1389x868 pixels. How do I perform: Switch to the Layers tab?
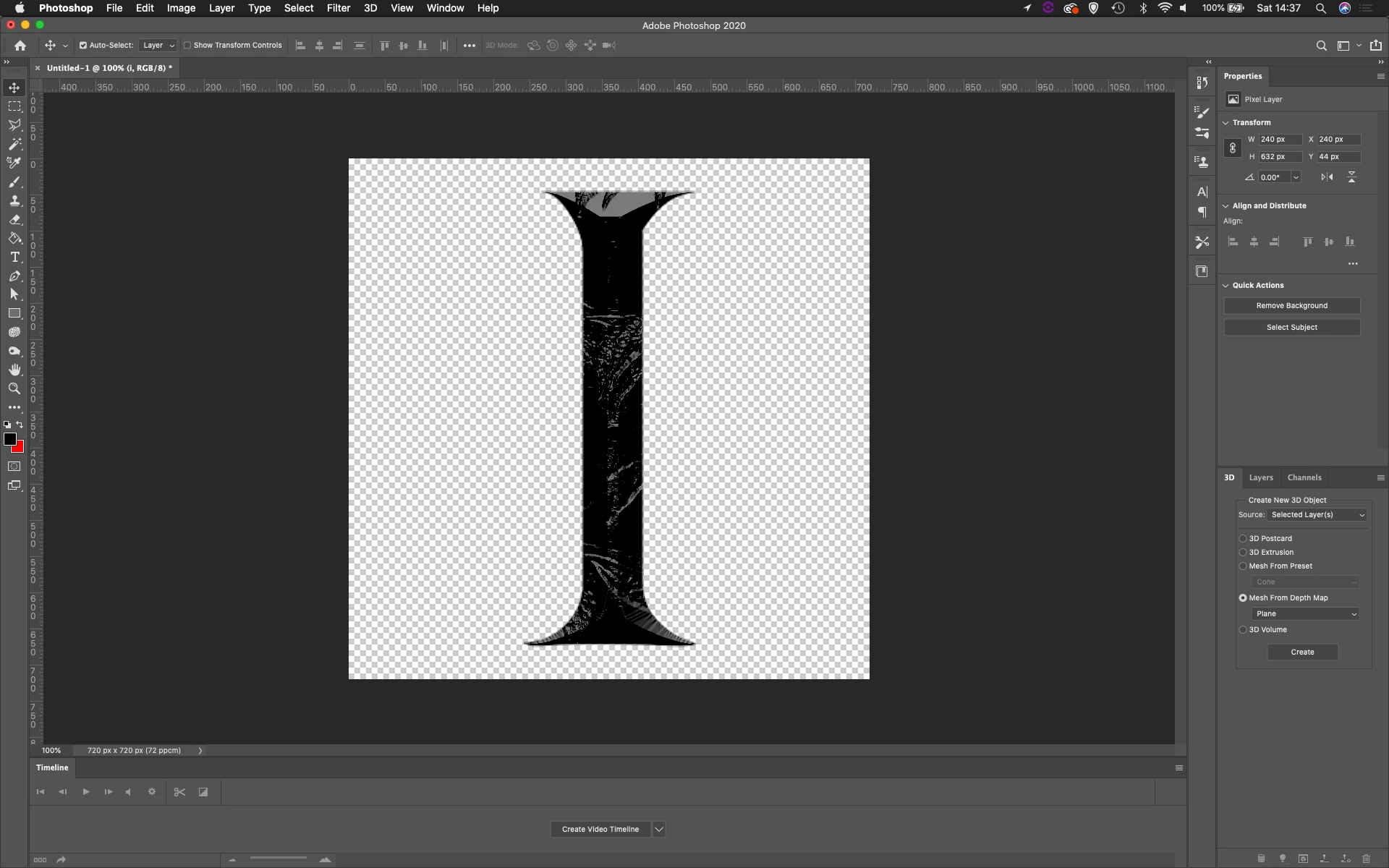click(1261, 477)
